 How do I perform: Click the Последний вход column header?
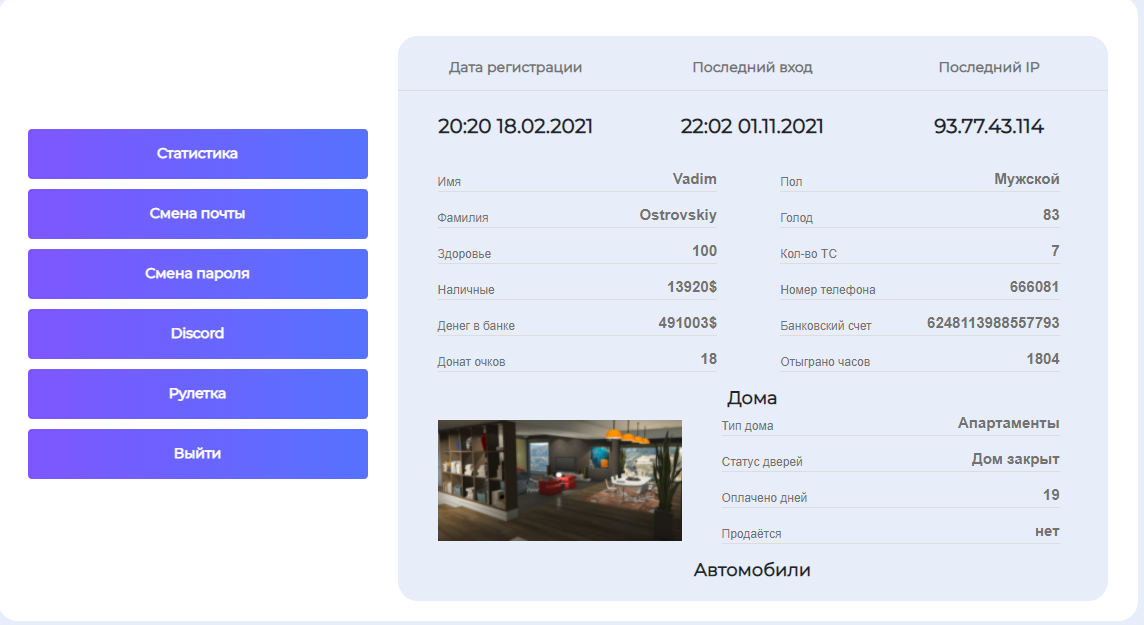pyautogui.click(x=752, y=68)
